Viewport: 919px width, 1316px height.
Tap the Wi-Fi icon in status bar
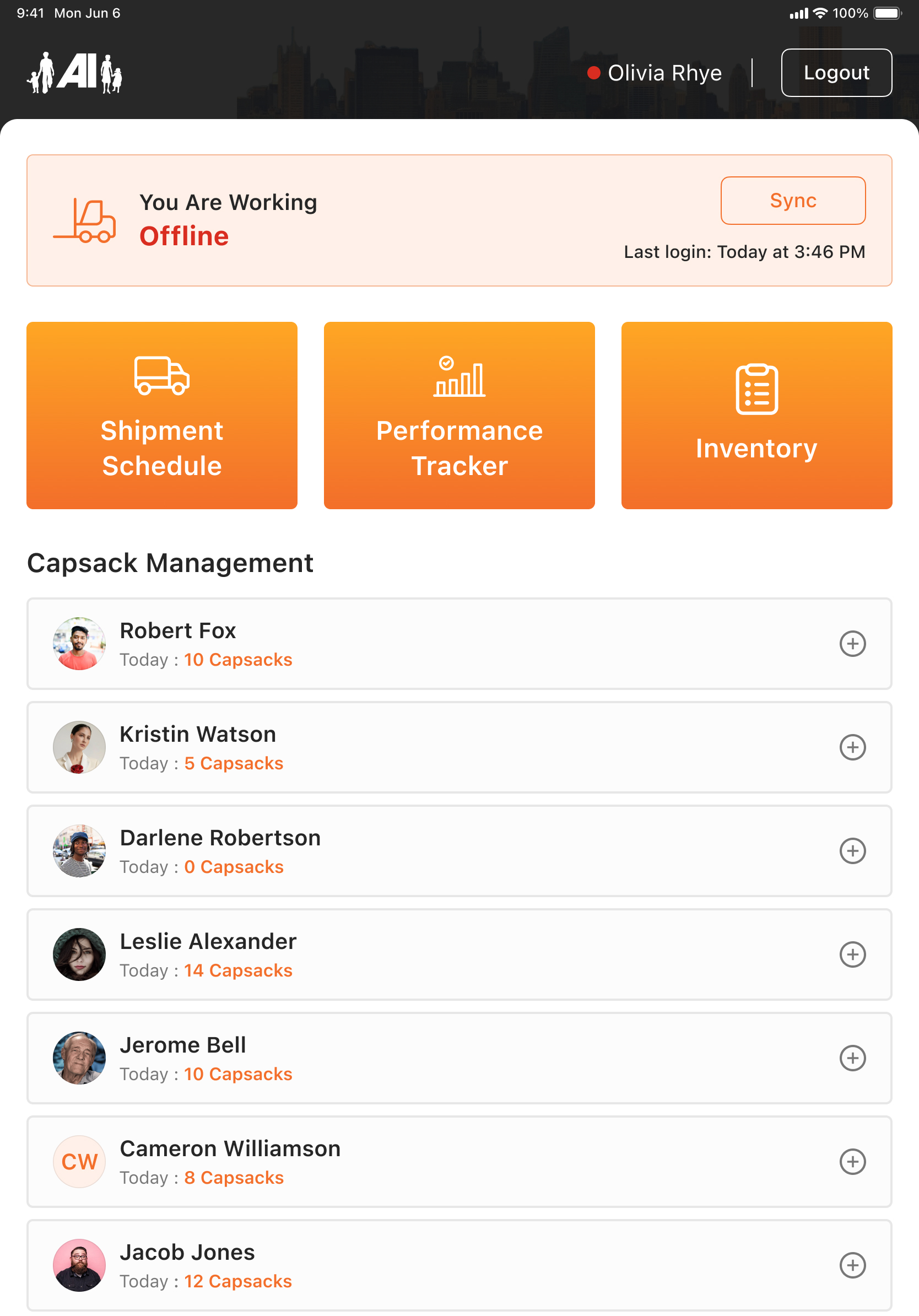click(x=820, y=13)
